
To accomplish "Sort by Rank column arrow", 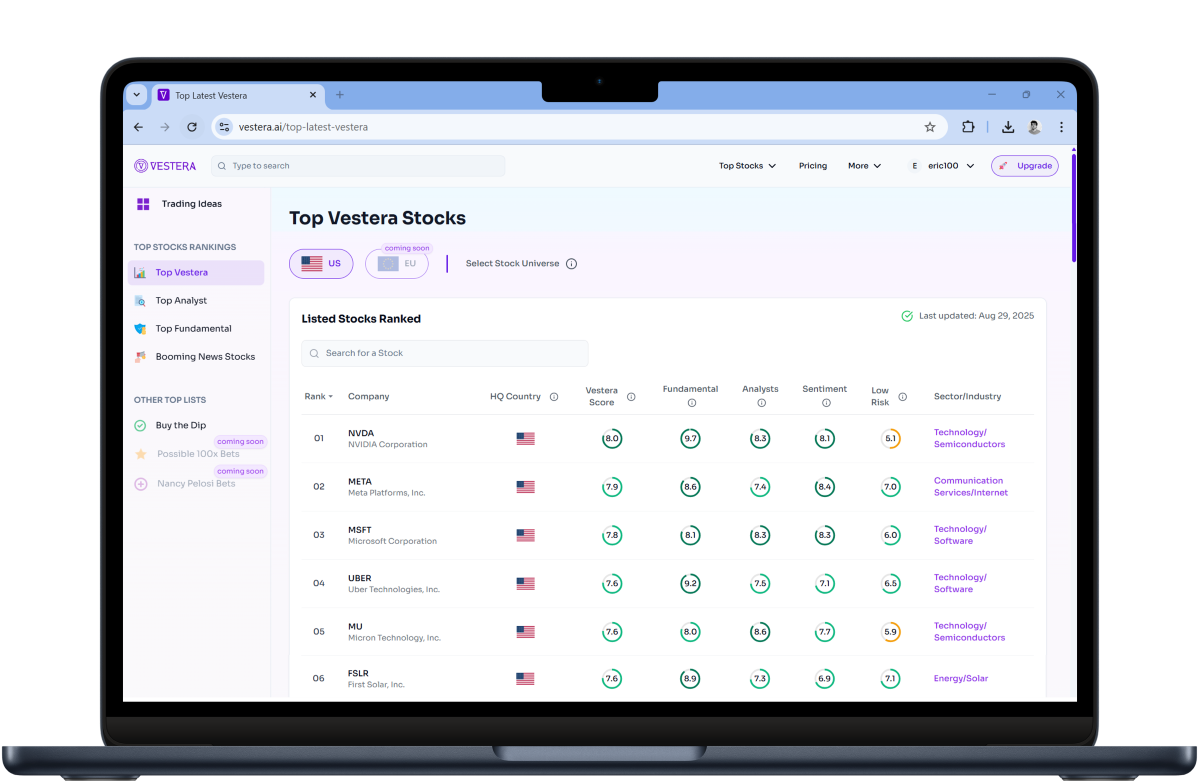I will [x=331, y=397].
